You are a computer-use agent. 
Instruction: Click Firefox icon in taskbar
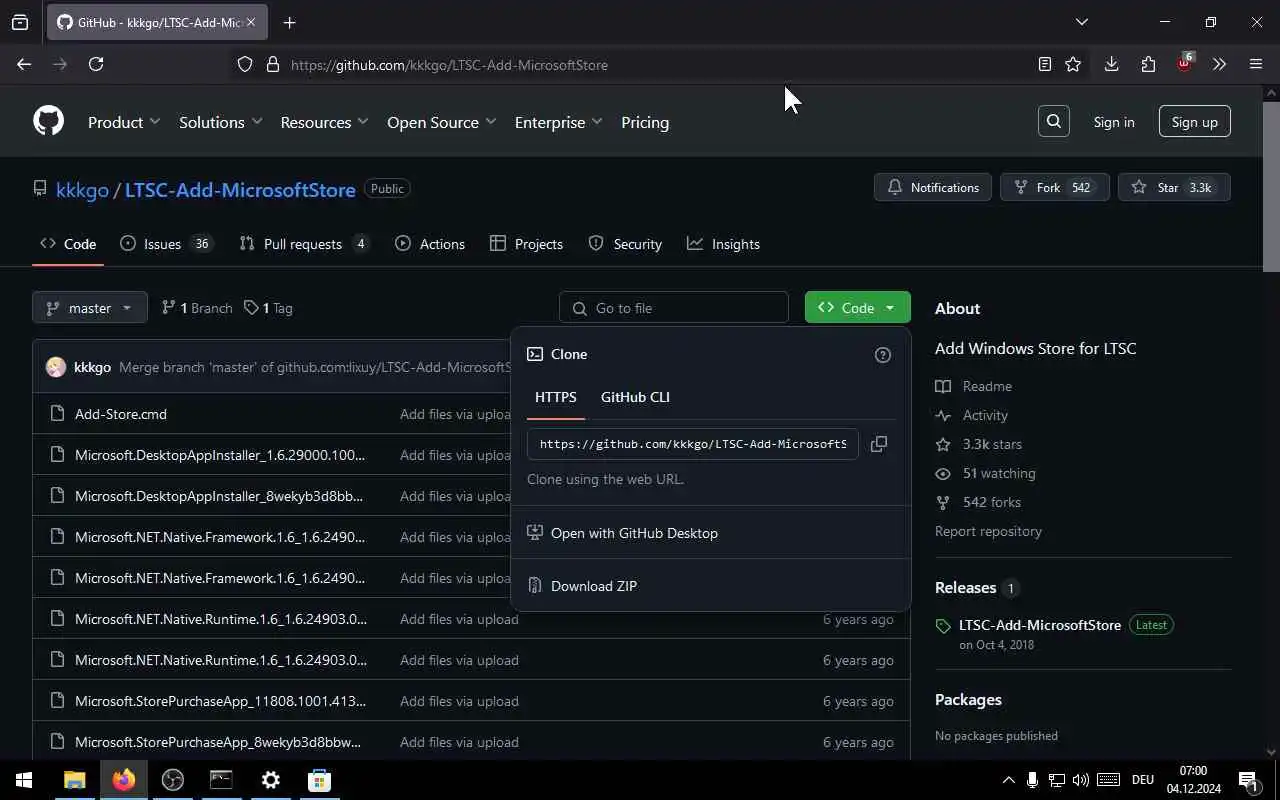[x=123, y=780]
